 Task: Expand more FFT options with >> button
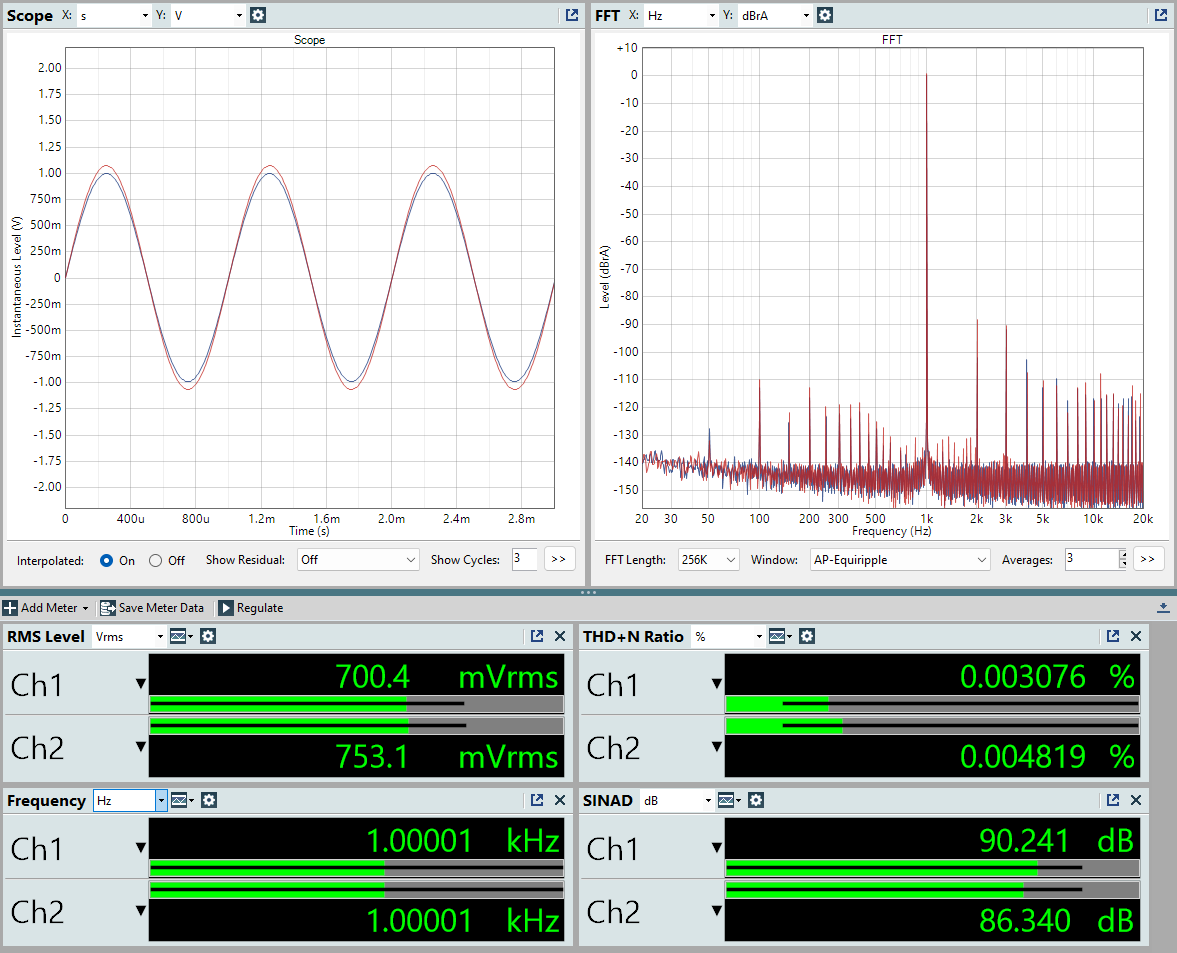point(1148,559)
